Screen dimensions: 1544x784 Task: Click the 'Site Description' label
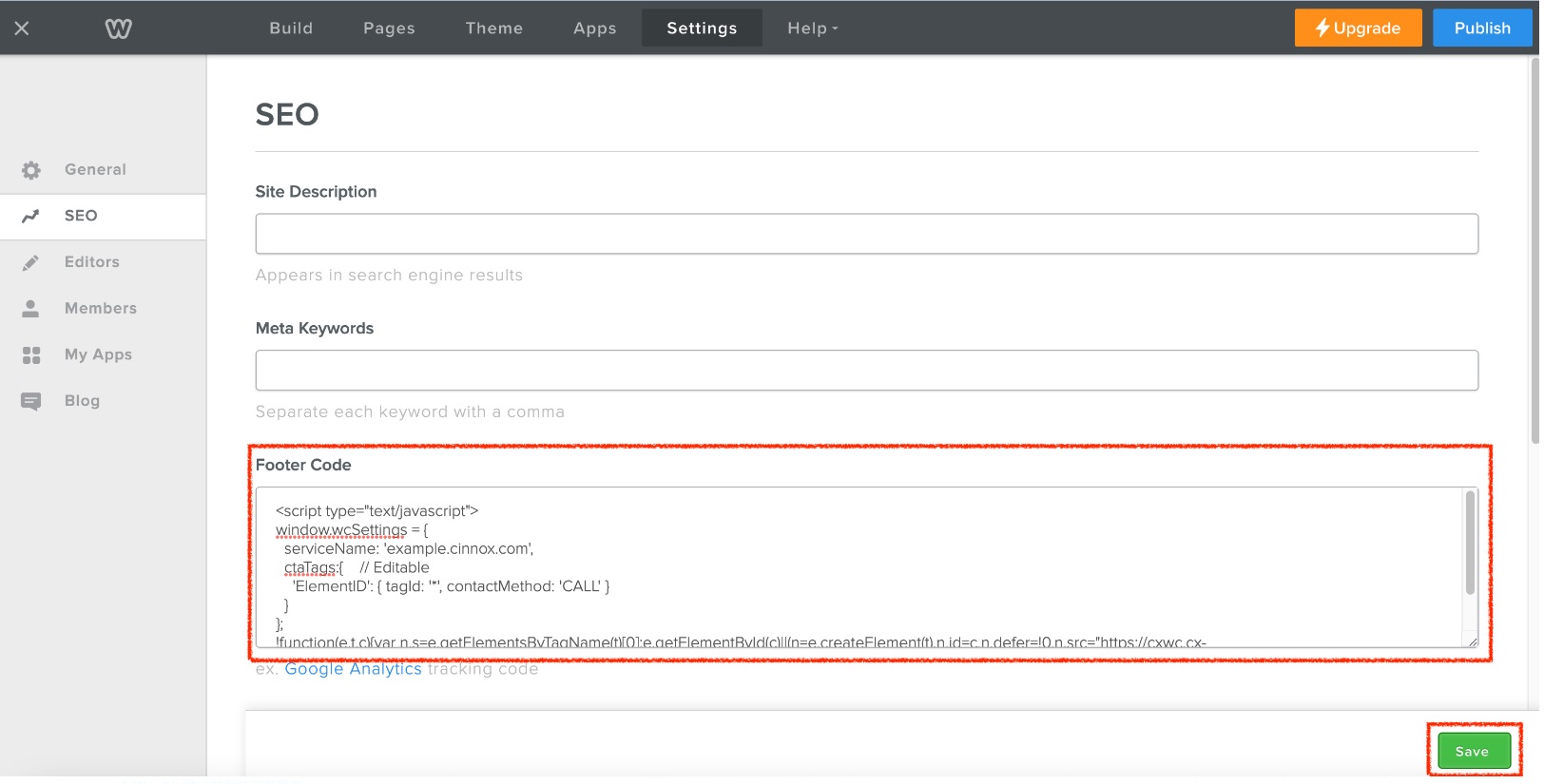[316, 192]
